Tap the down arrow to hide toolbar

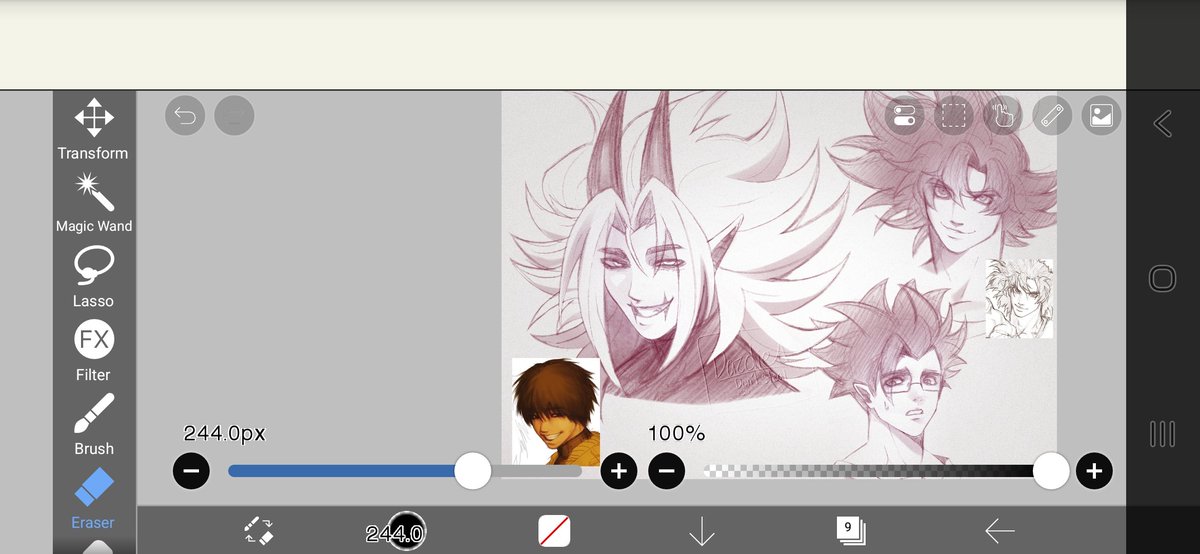pyautogui.click(x=702, y=530)
